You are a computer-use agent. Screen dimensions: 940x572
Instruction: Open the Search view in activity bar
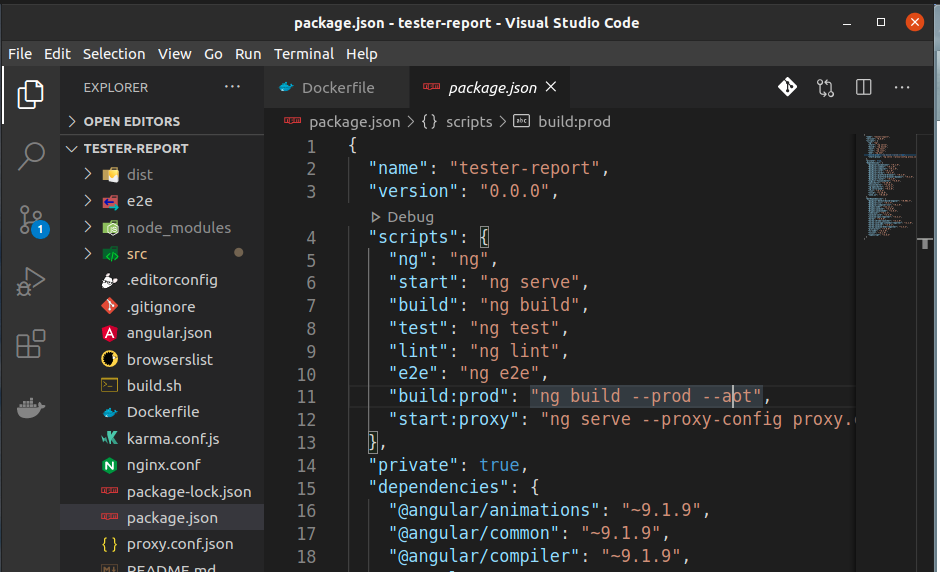coord(31,156)
